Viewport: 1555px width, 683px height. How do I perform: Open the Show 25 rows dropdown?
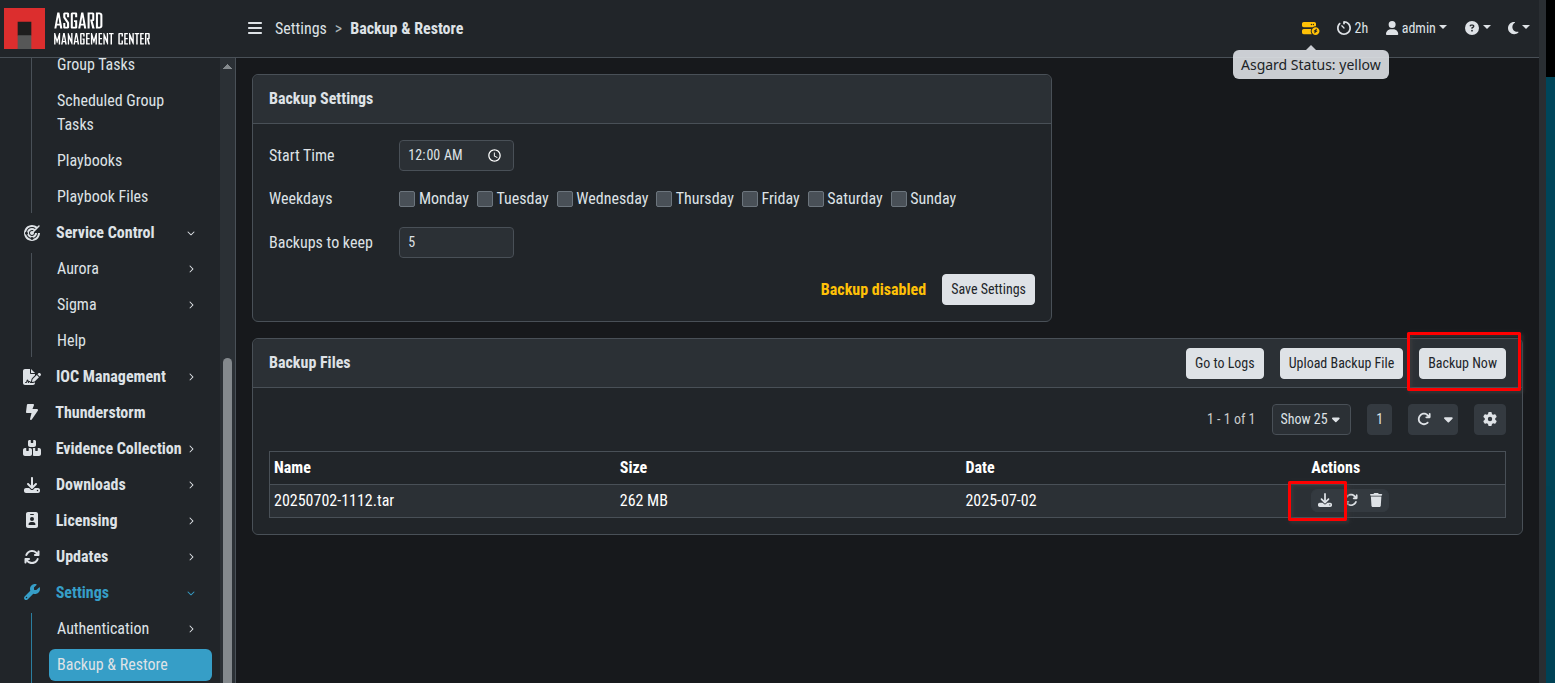pos(1311,419)
